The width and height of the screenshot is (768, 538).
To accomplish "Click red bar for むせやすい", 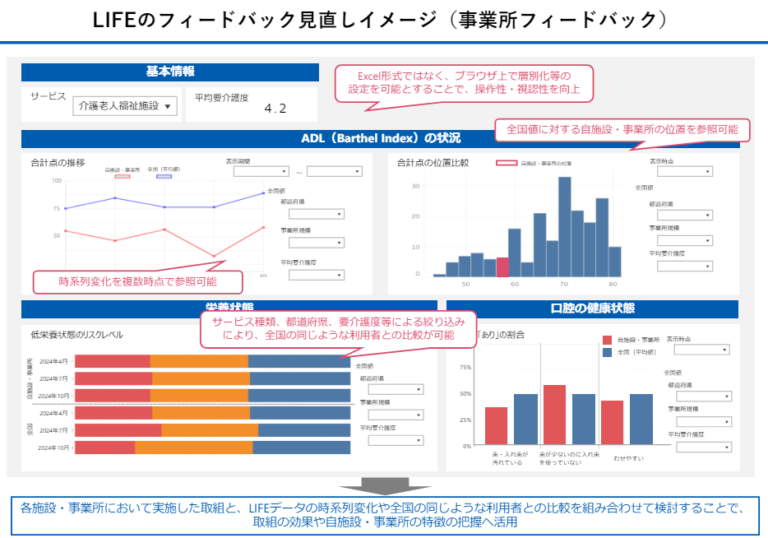I will [x=612, y=423].
